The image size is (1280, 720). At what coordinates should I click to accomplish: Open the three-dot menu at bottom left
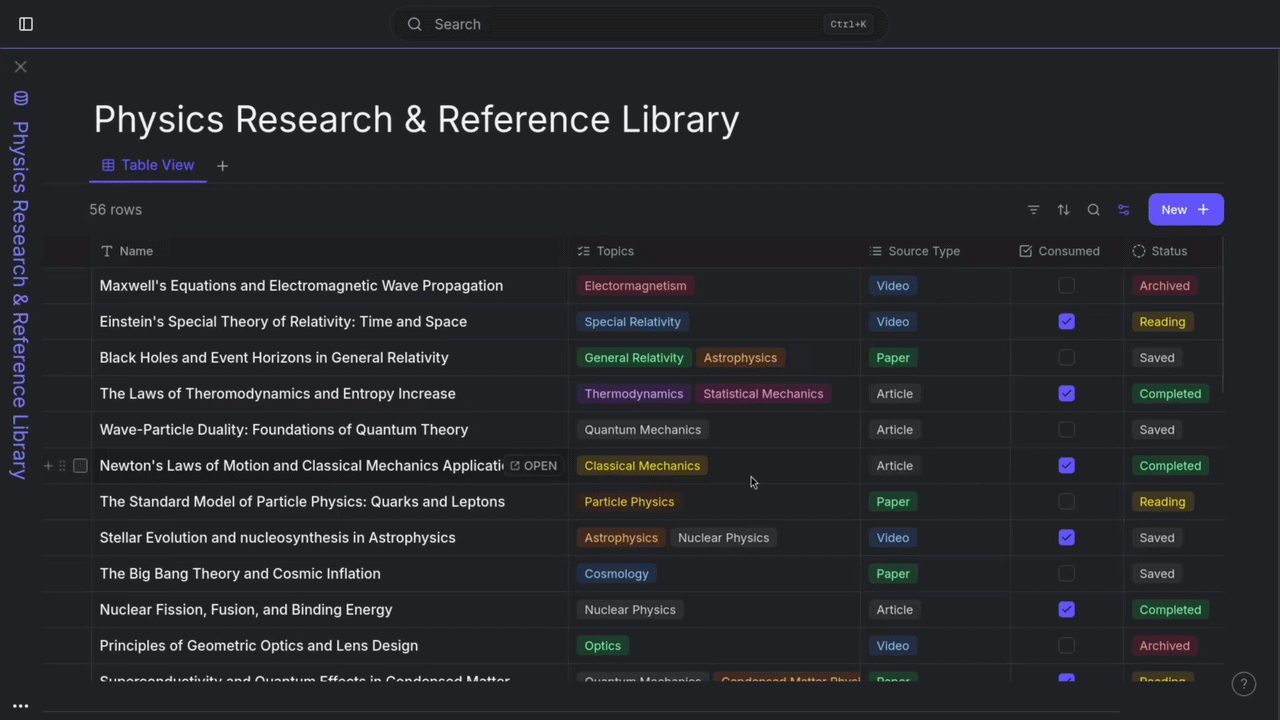pos(20,706)
